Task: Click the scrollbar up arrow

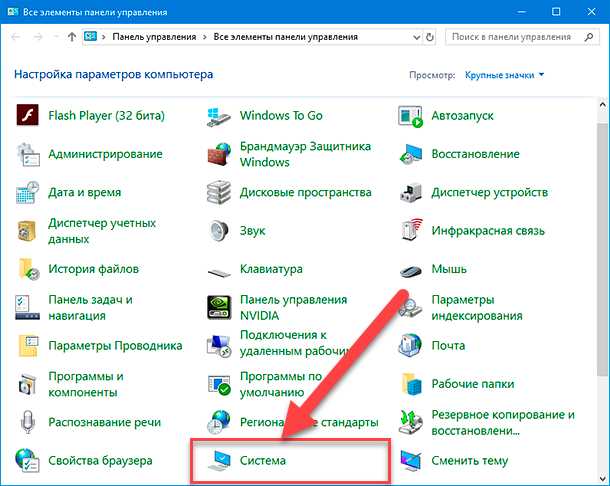Action: coord(603,104)
